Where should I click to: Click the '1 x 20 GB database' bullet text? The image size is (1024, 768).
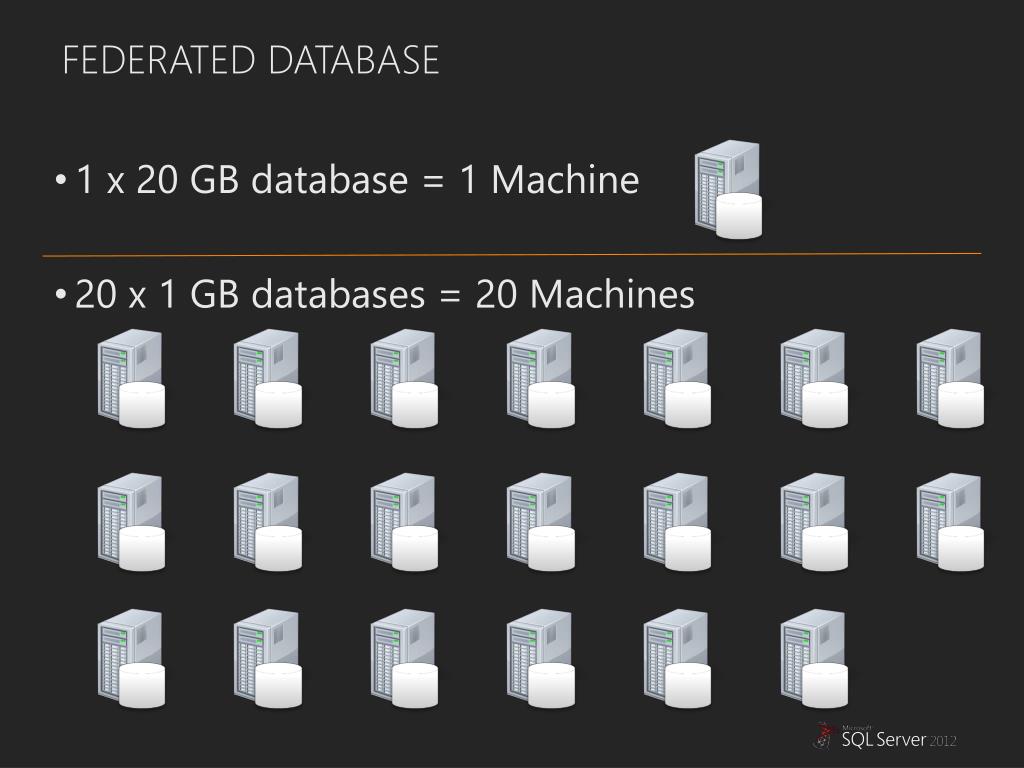tap(242, 179)
